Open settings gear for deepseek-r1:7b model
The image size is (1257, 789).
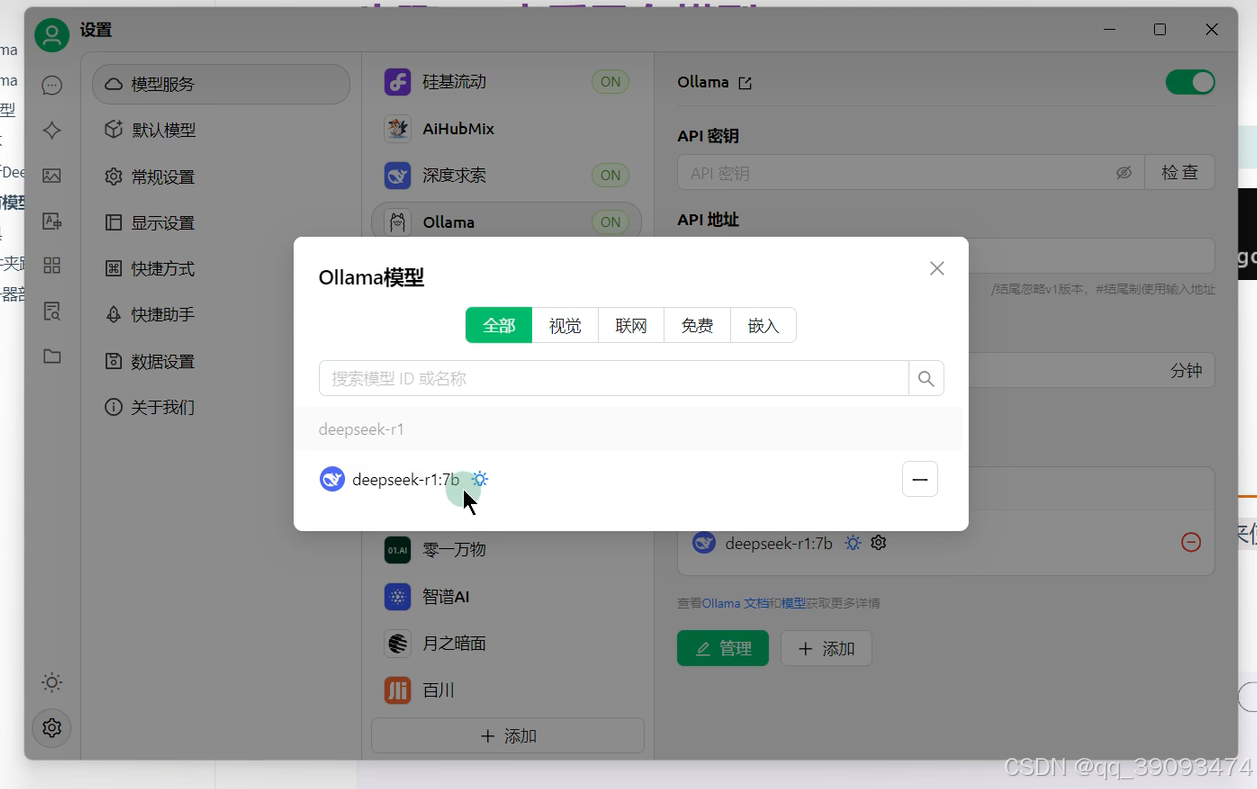click(x=879, y=543)
